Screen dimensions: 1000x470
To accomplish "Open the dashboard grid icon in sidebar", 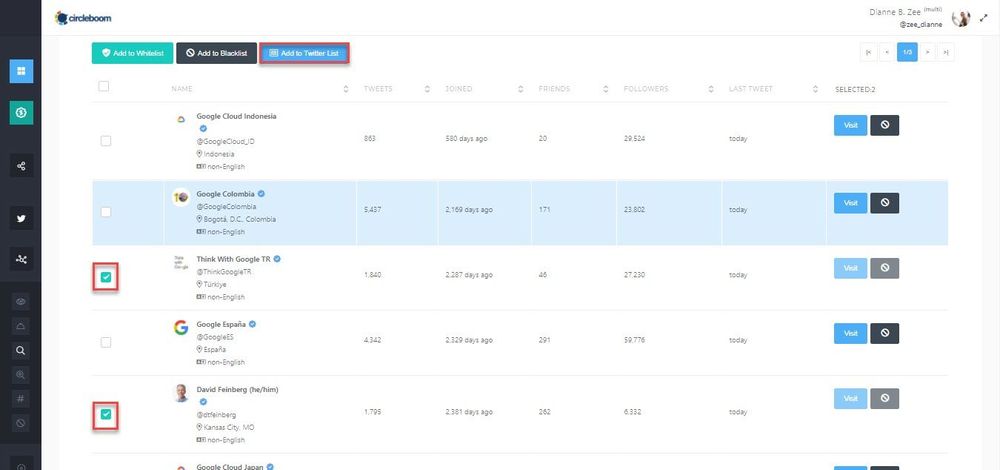I will [x=21, y=71].
